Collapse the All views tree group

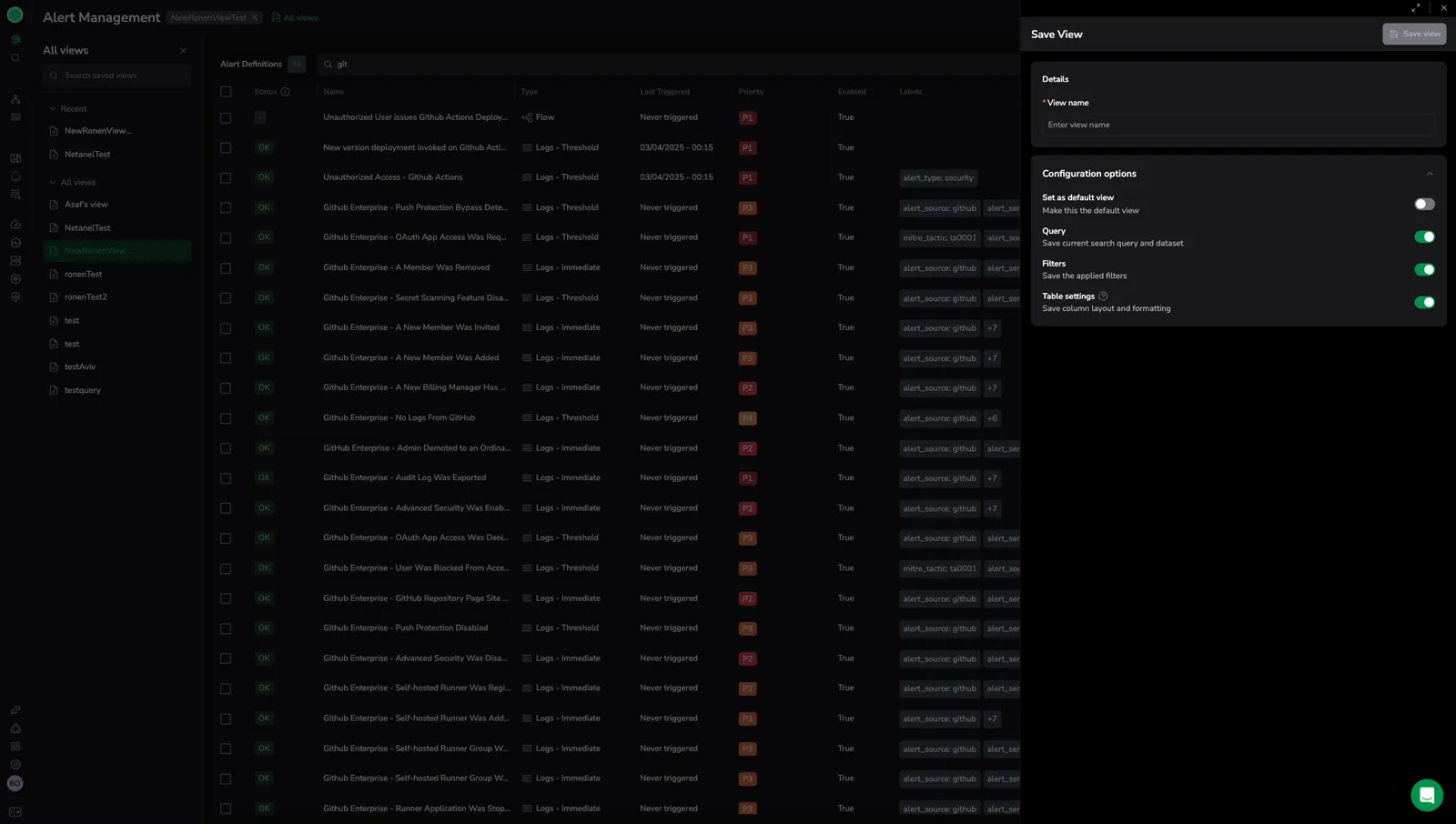coord(53,183)
